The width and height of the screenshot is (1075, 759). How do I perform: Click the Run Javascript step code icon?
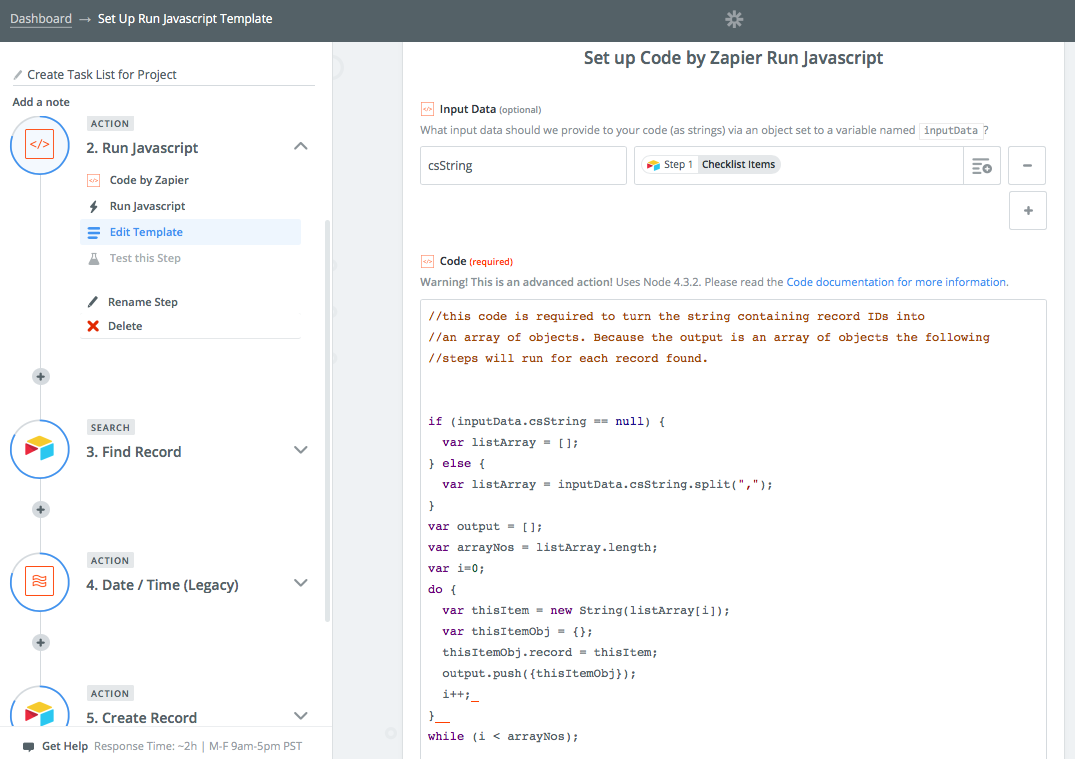click(40, 145)
